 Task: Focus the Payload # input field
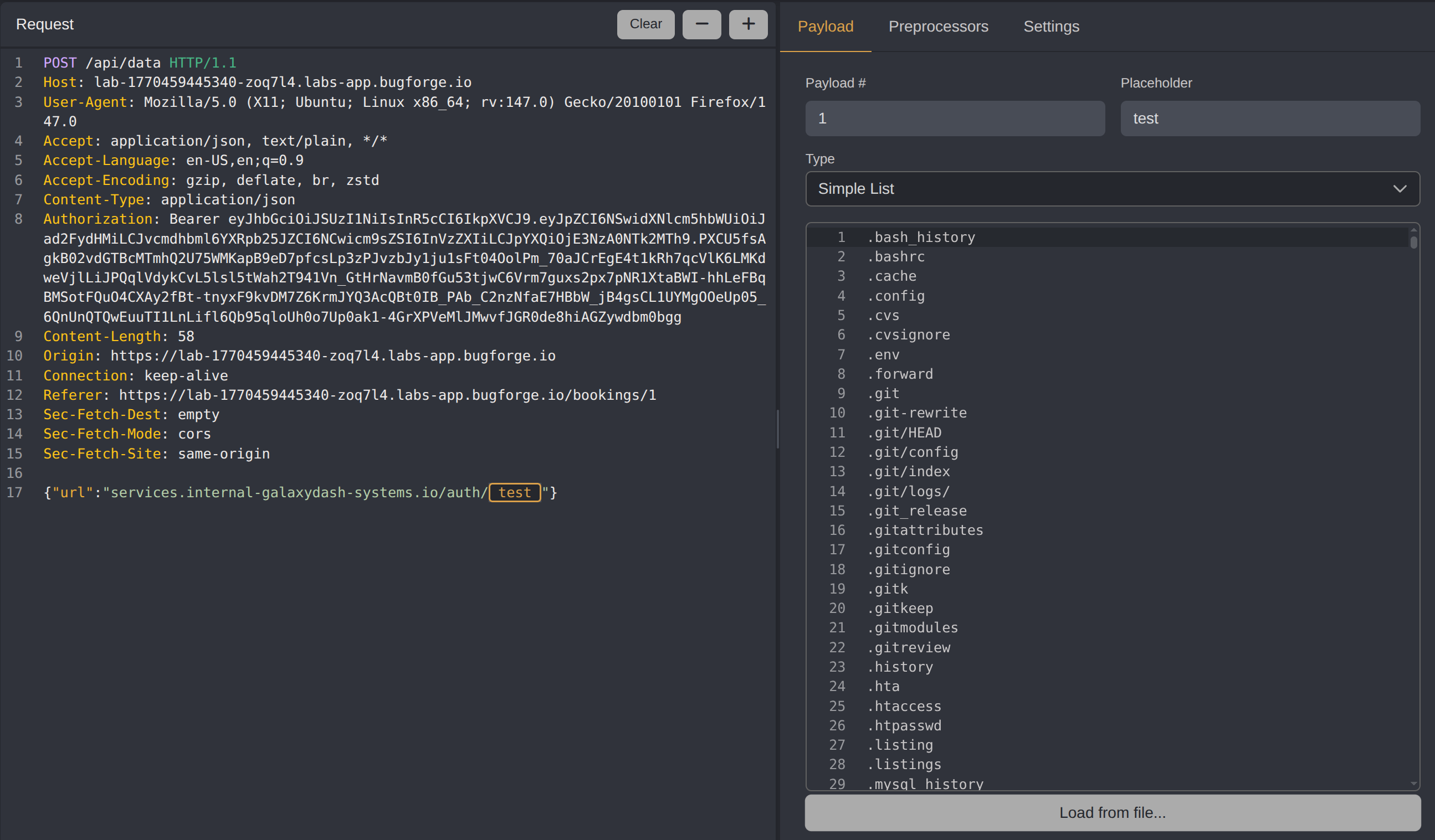[x=955, y=118]
